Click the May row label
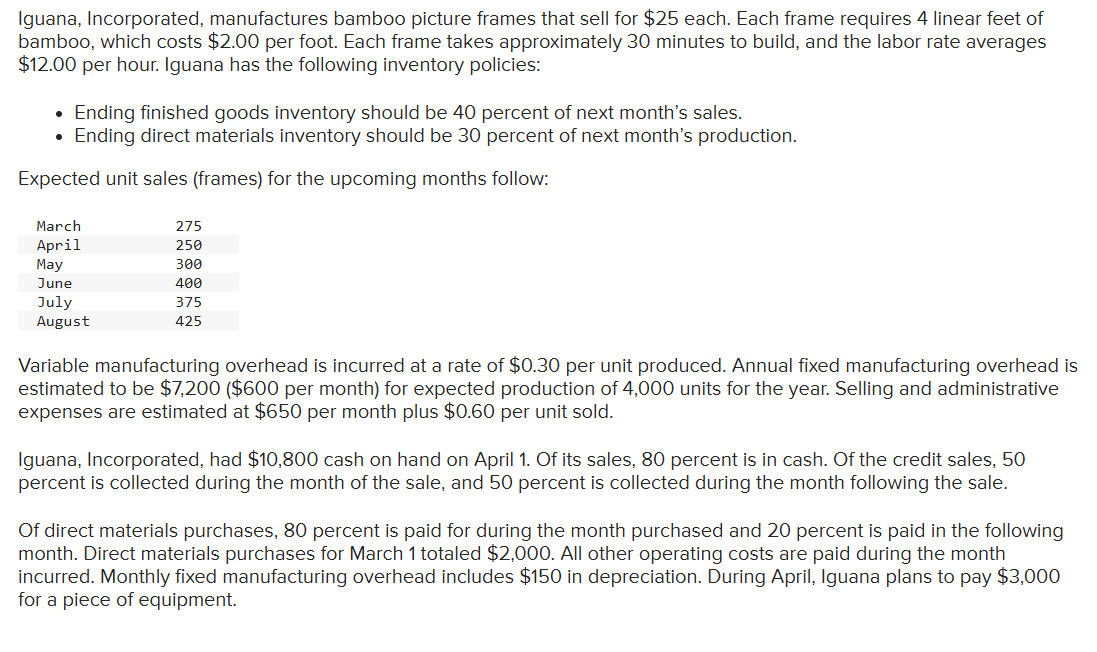This screenshot has height=652, width=1097. point(50,264)
